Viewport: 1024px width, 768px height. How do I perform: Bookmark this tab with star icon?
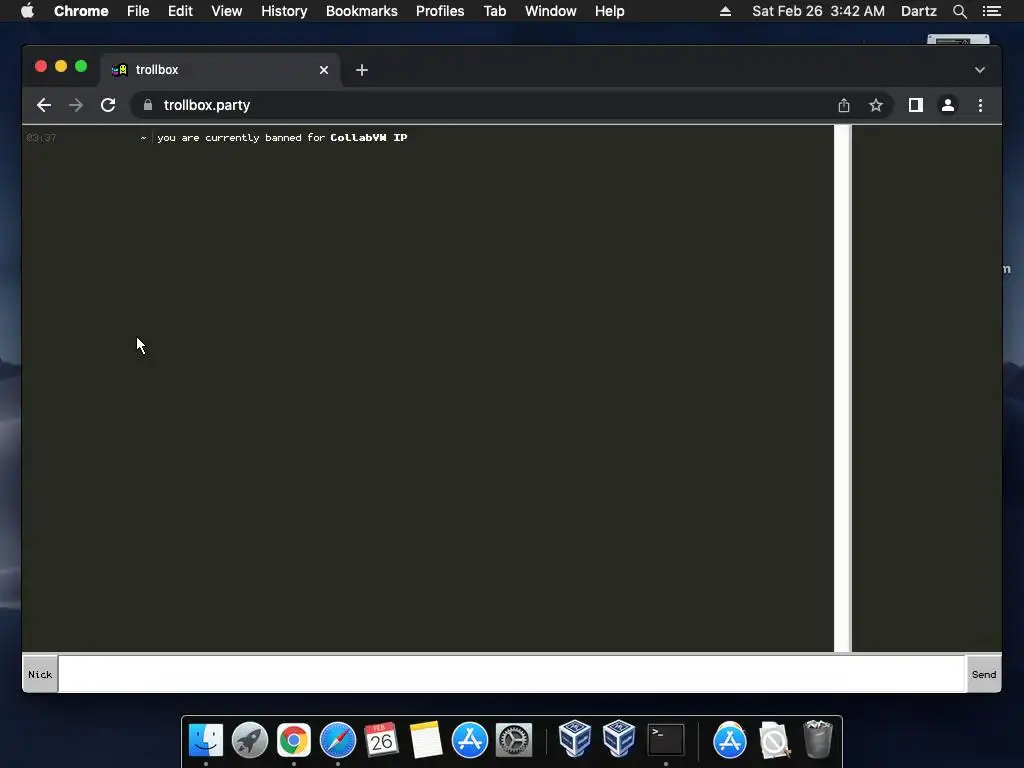(876, 105)
